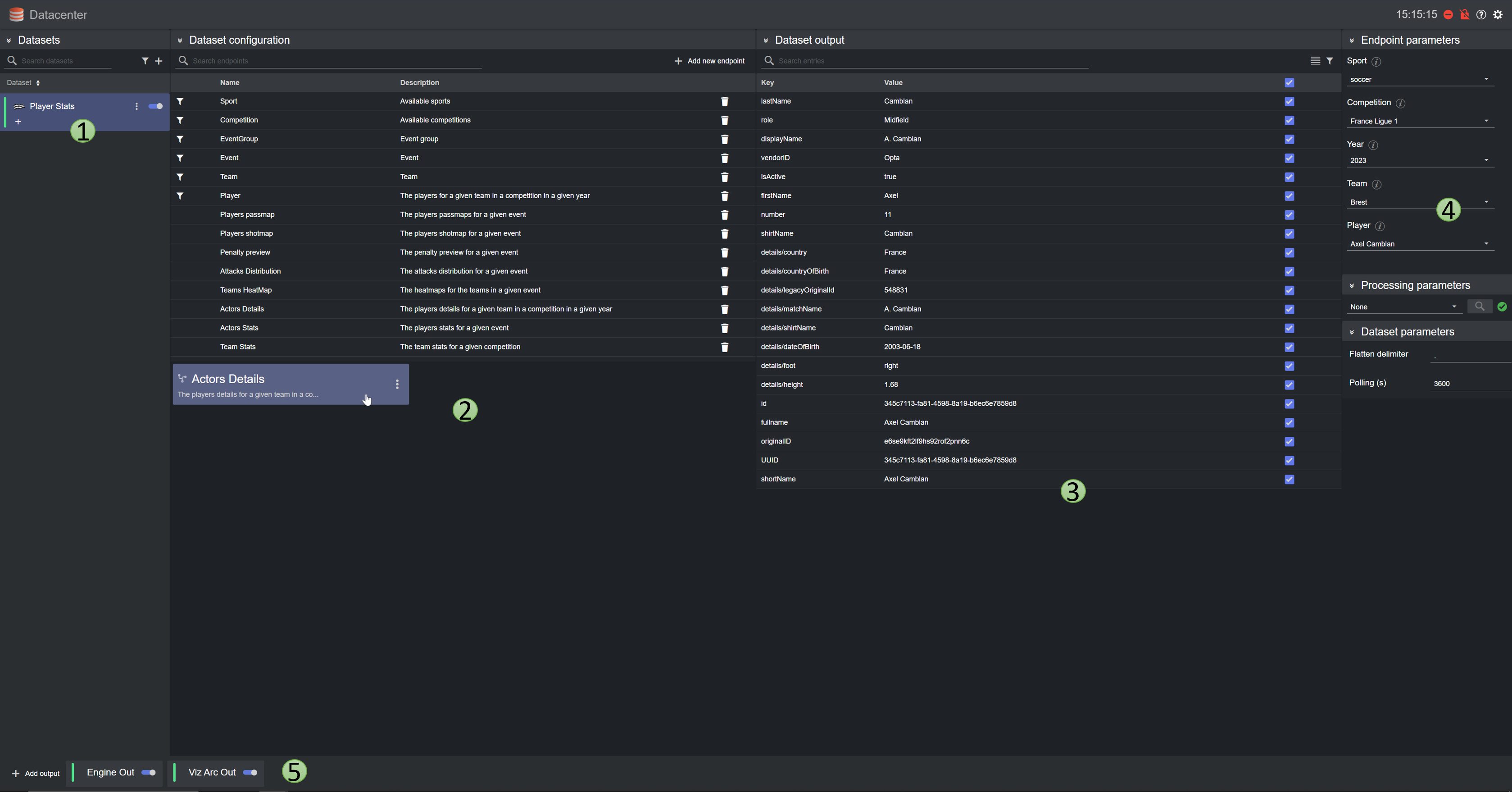Uncheck the lastName entry checkbox

[1289, 101]
